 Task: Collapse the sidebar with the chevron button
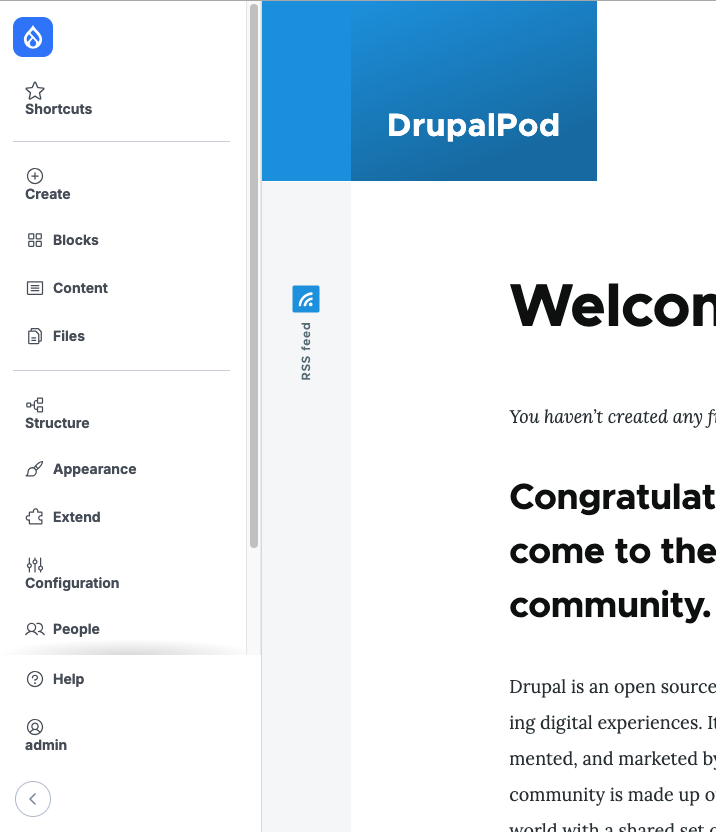(x=33, y=799)
